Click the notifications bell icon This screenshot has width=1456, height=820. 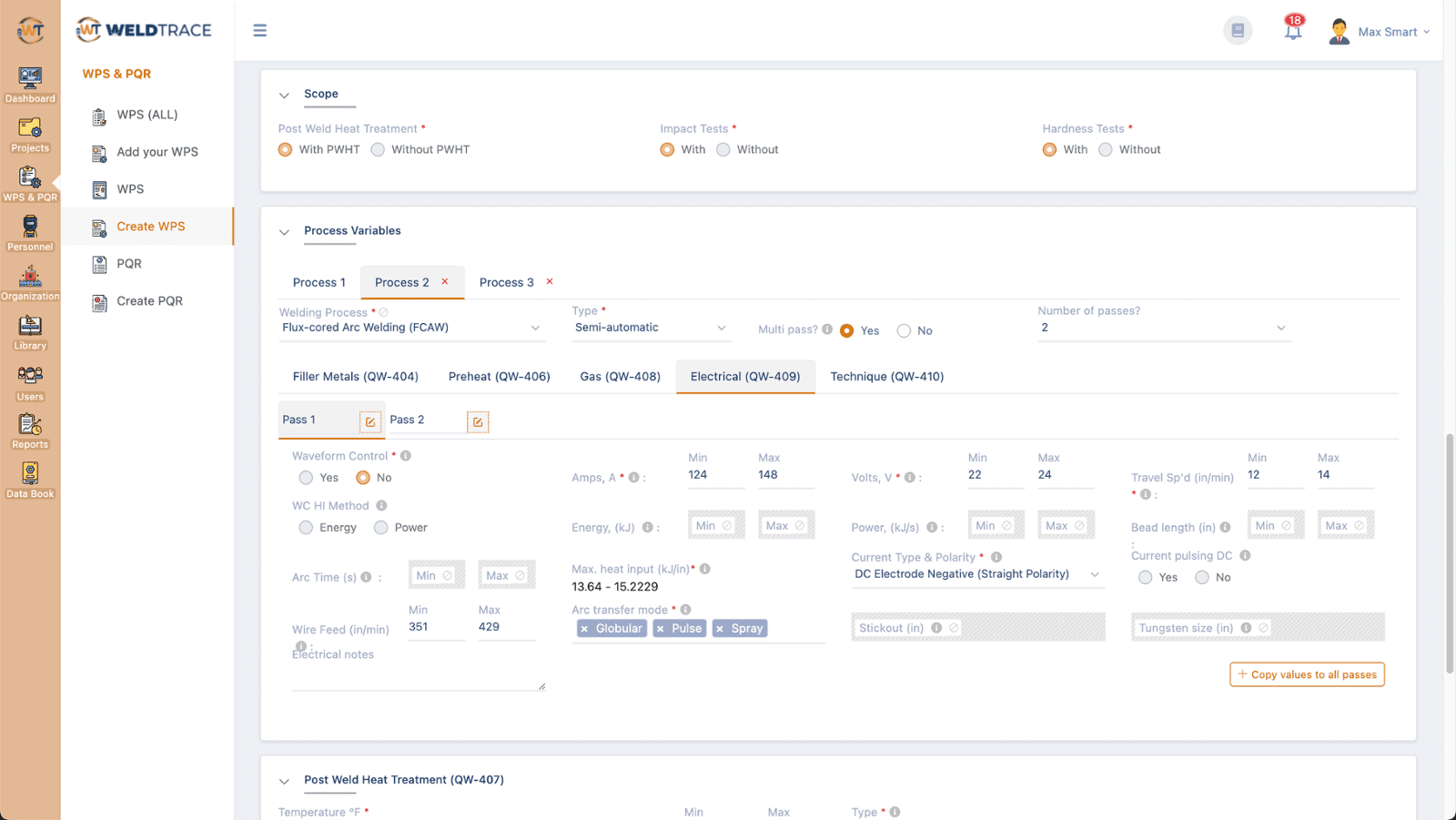click(x=1292, y=31)
